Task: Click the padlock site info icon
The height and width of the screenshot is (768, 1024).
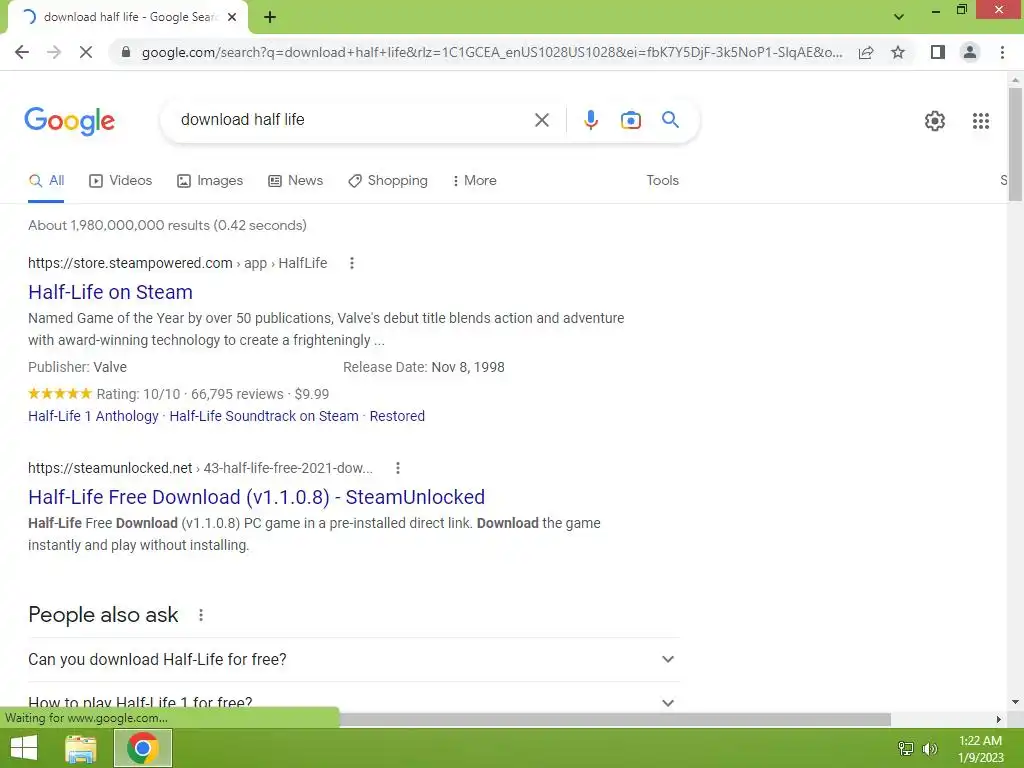Action: (x=126, y=52)
